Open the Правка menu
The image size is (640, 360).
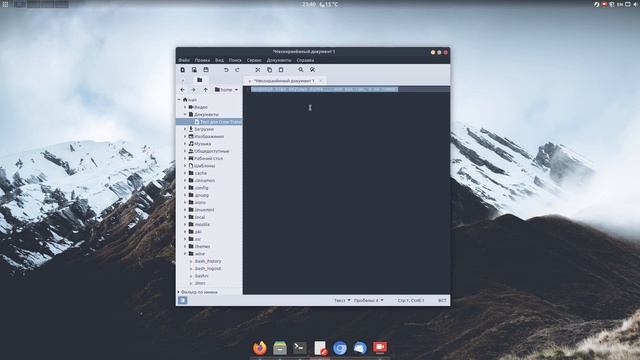(202, 60)
